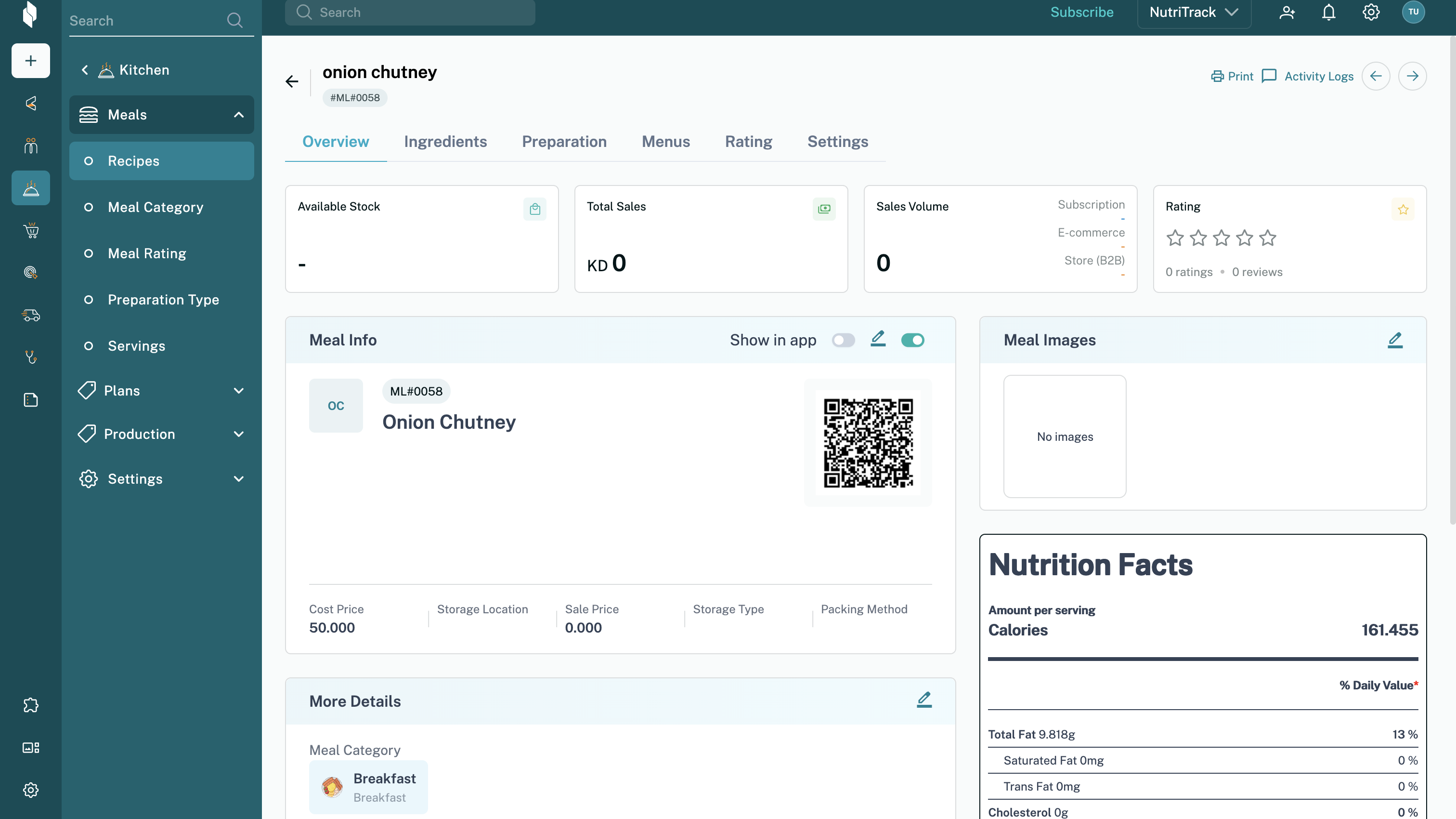
Task: Expand the Production section
Action: click(x=162, y=434)
